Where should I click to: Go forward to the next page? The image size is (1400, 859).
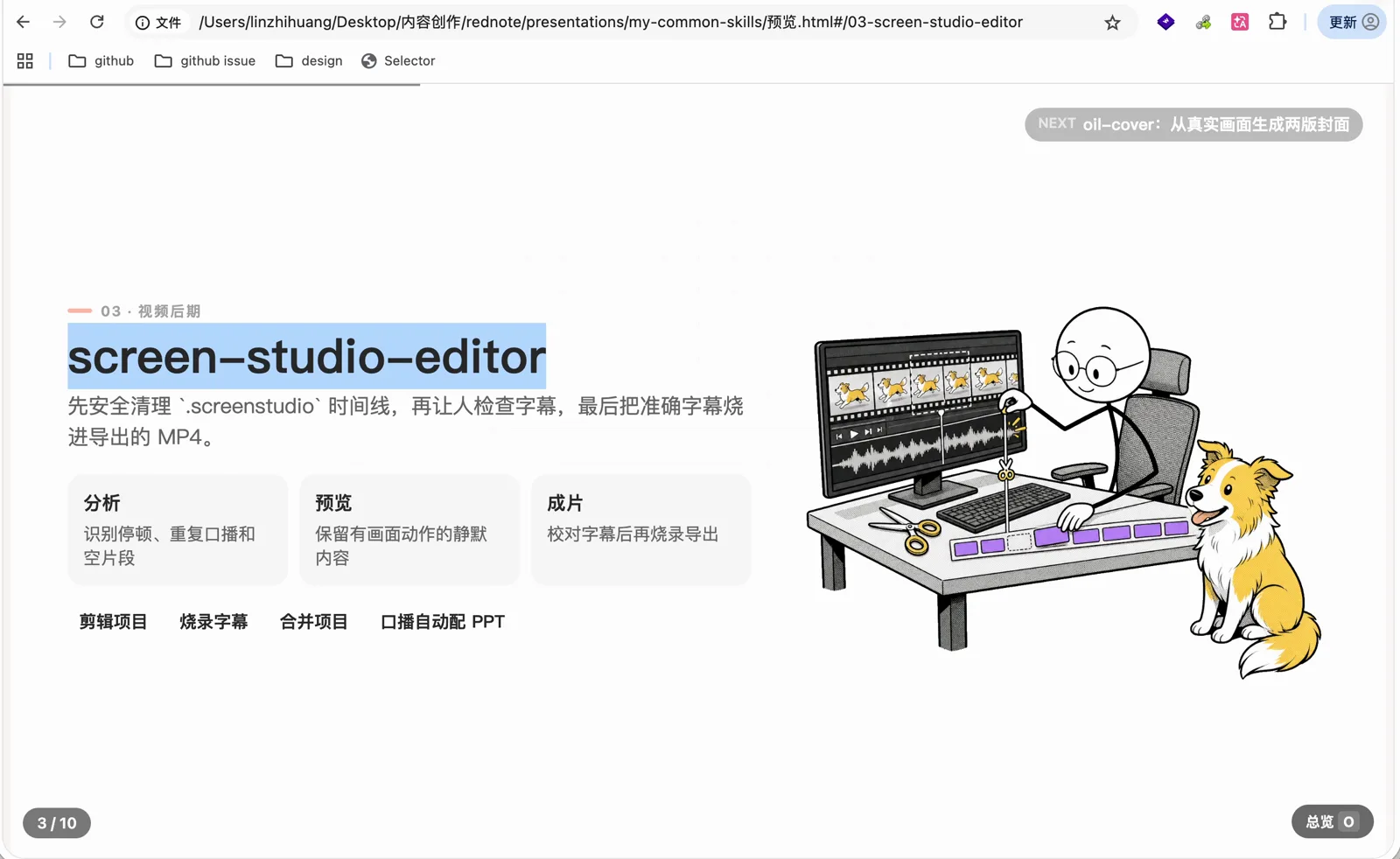[x=59, y=22]
